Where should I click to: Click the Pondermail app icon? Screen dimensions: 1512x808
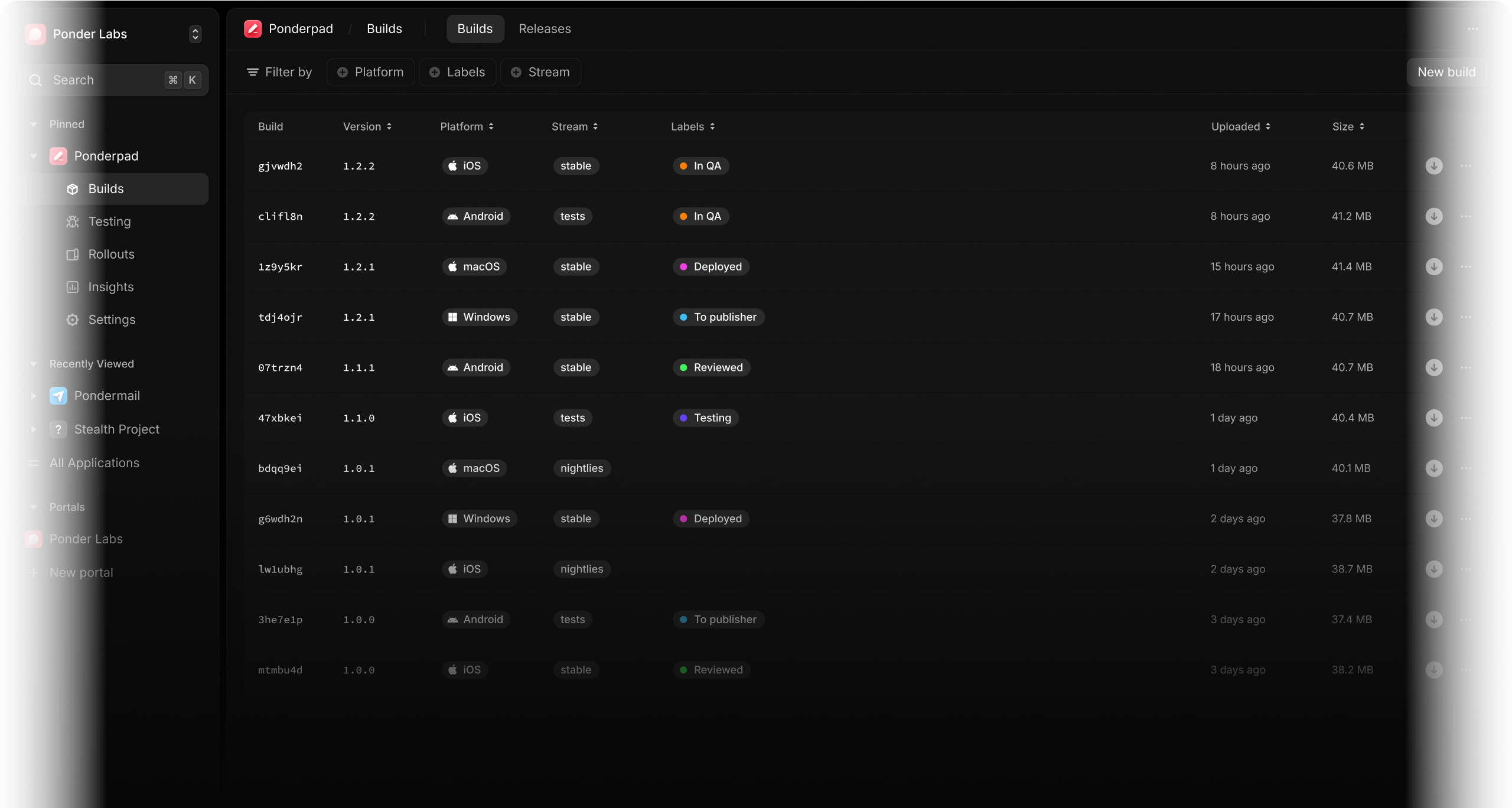pos(58,396)
